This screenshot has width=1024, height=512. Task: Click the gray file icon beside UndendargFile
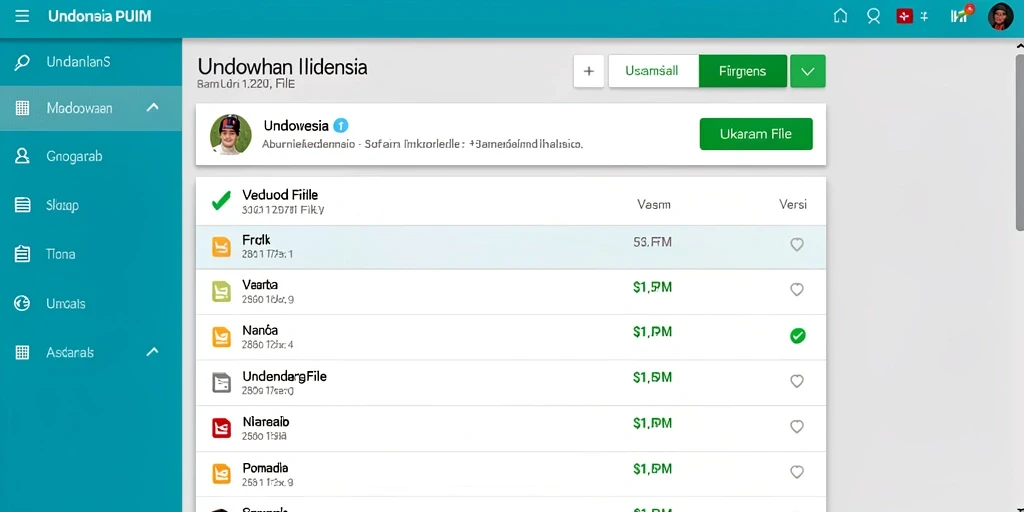click(x=221, y=382)
